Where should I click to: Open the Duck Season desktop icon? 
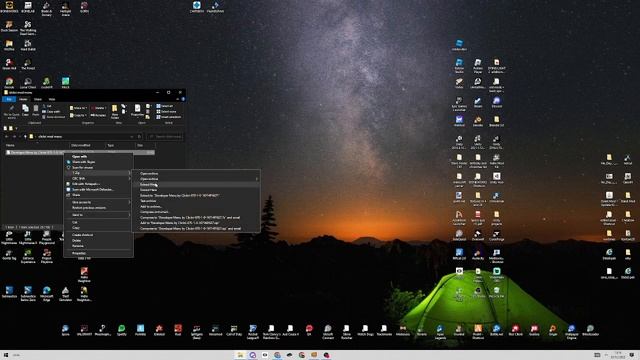pyautogui.click(x=9, y=27)
